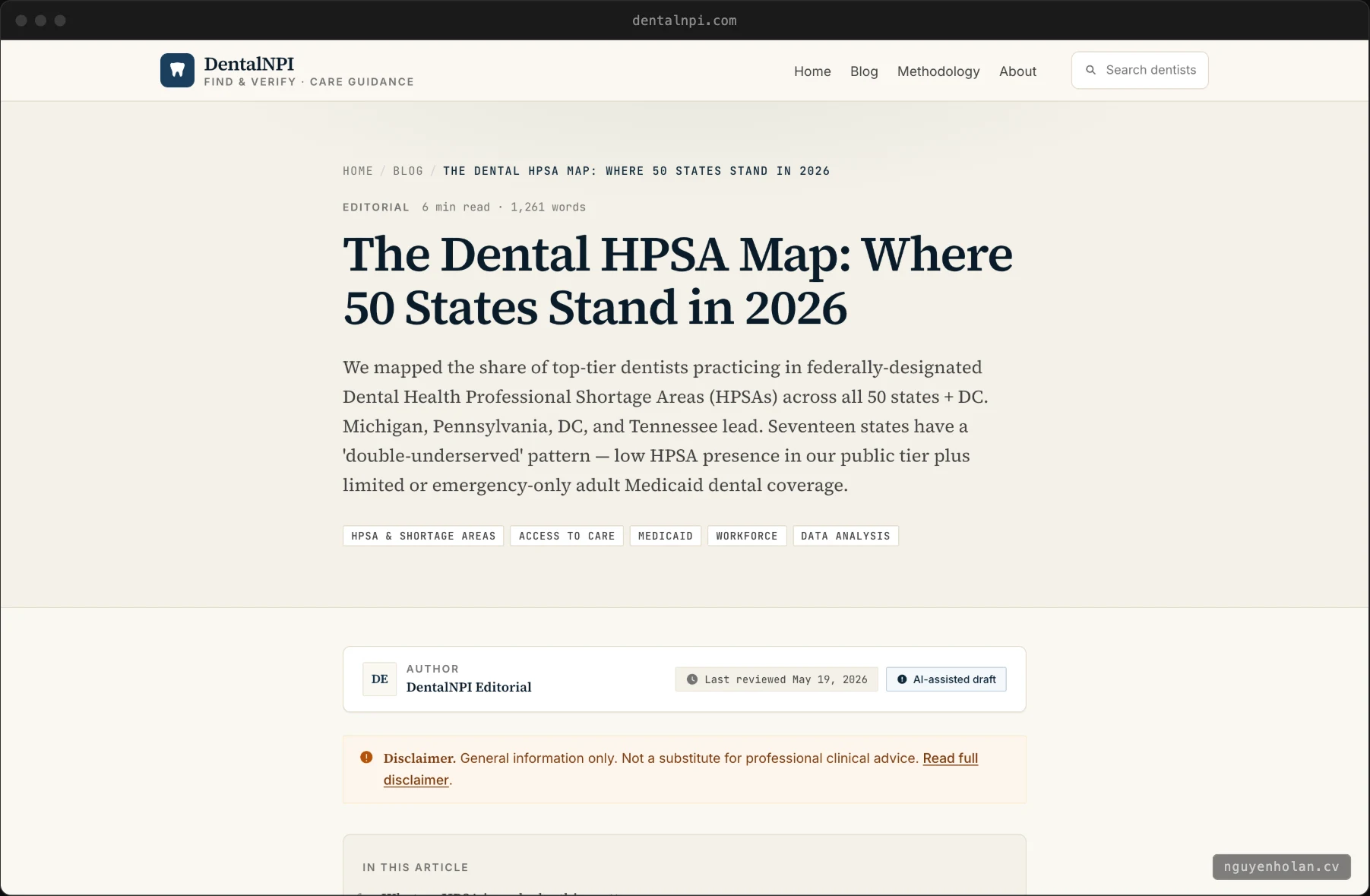The height and width of the screenshot is (896, 1370).
Task: Go to the Methodology page
Action: pos(938,71)
